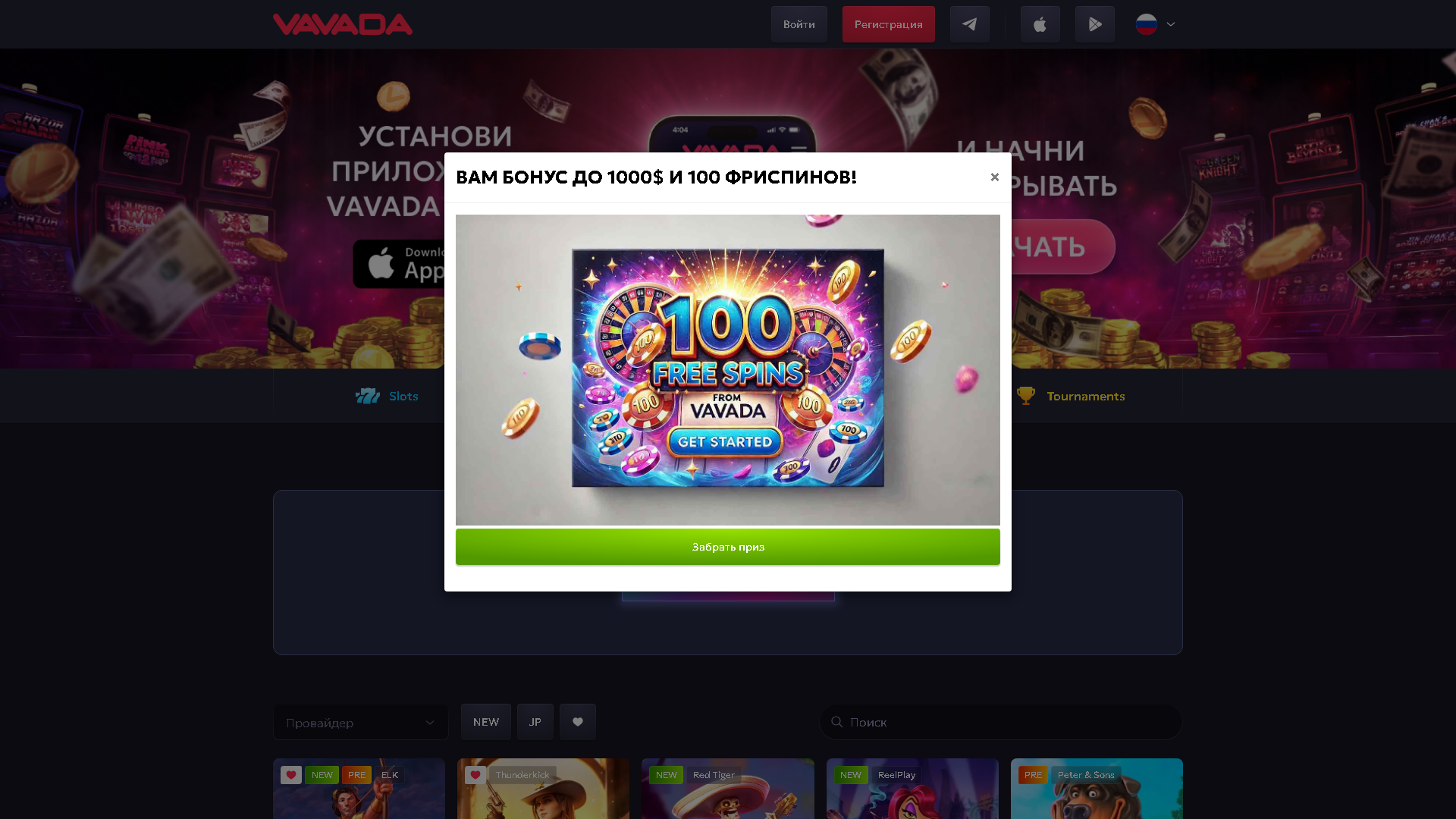This screenshot has height=819, width=1456.
Task: Click the Google Play app icon
Action: click(x=1094, y=24)
